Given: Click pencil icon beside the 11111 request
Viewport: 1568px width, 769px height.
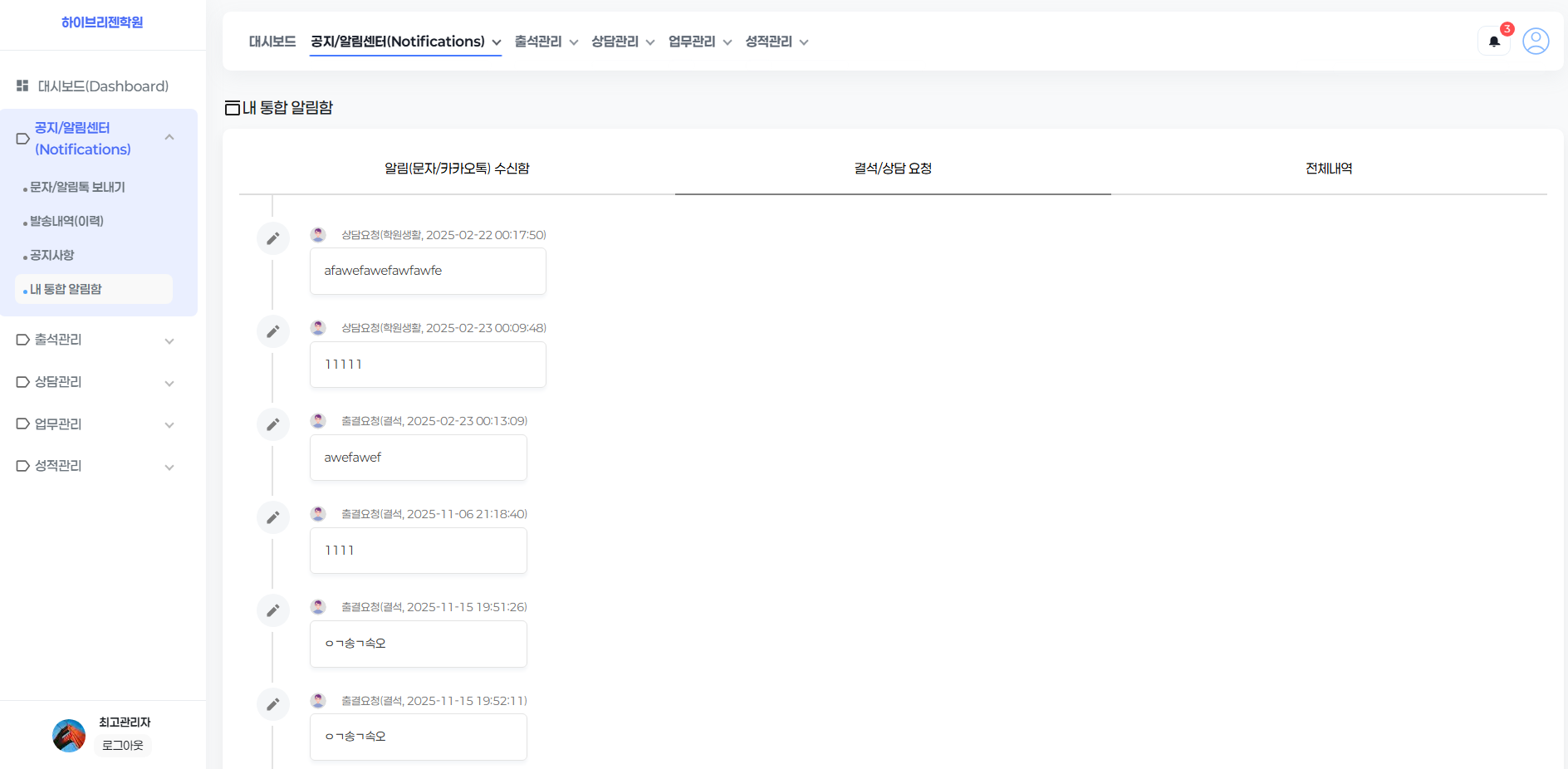Looking at the screenshot, I should point(272,332).
